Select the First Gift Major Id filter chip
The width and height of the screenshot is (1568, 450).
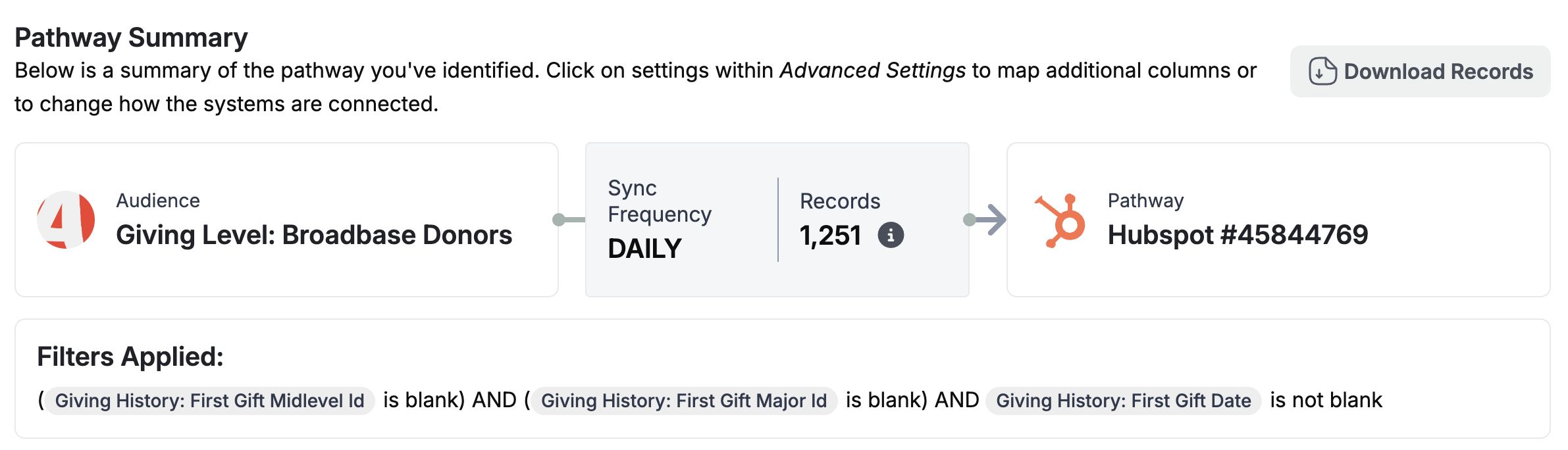coord(684,401)
